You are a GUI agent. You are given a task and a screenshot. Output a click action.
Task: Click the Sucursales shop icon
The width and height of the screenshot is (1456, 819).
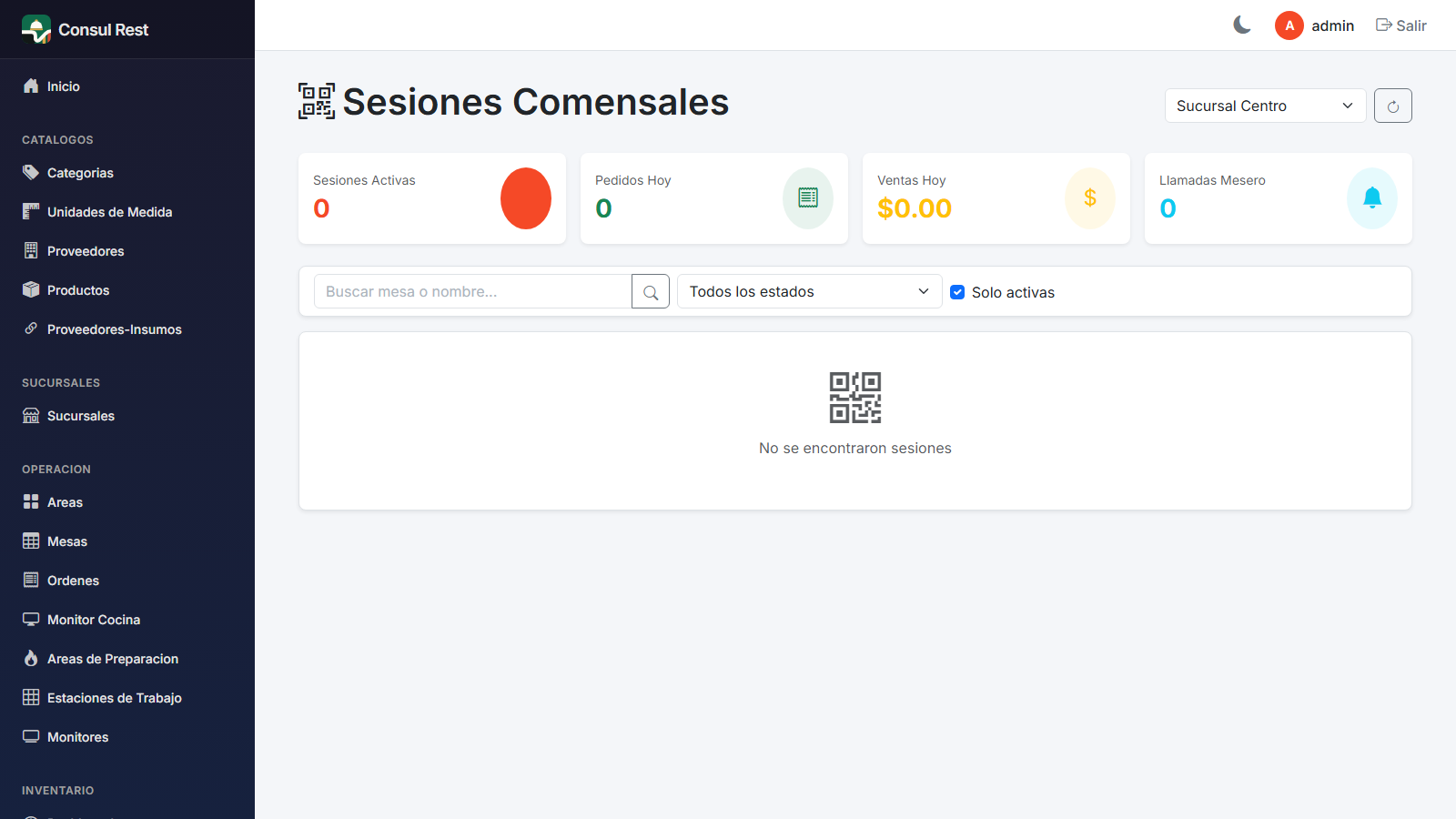pyautogui.click(x=31, y=415)
